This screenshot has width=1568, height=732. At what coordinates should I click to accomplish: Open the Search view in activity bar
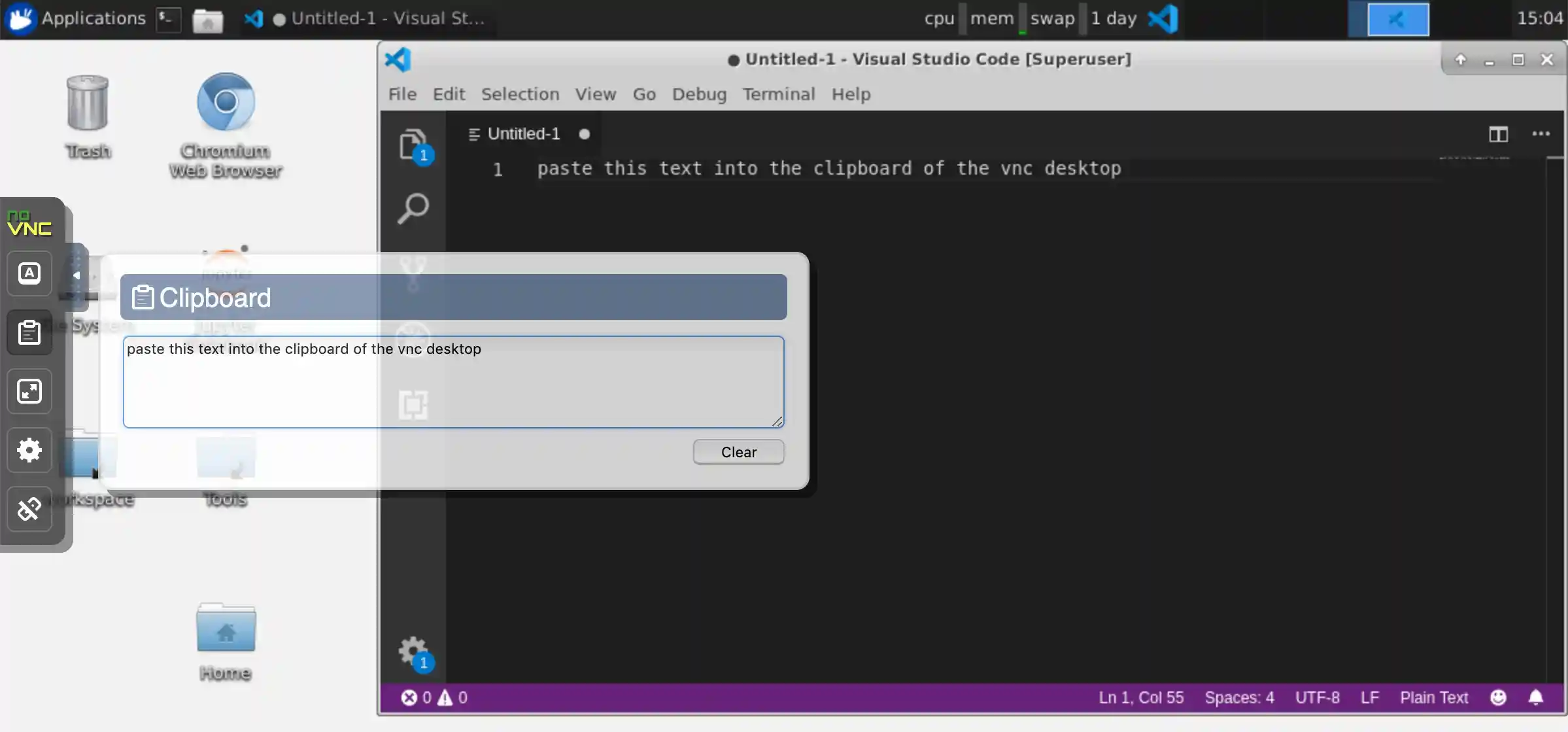click(413, 209)
